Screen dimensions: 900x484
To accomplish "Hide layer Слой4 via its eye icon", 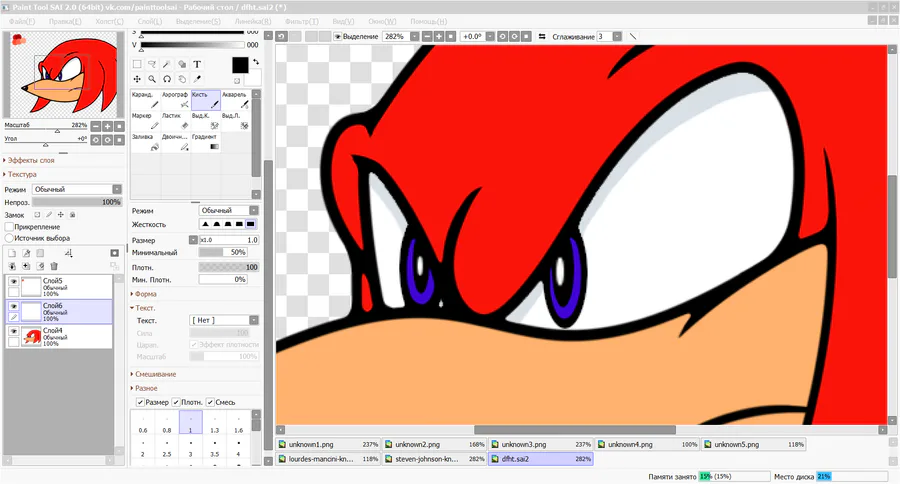I will click(x=13, y=331).
